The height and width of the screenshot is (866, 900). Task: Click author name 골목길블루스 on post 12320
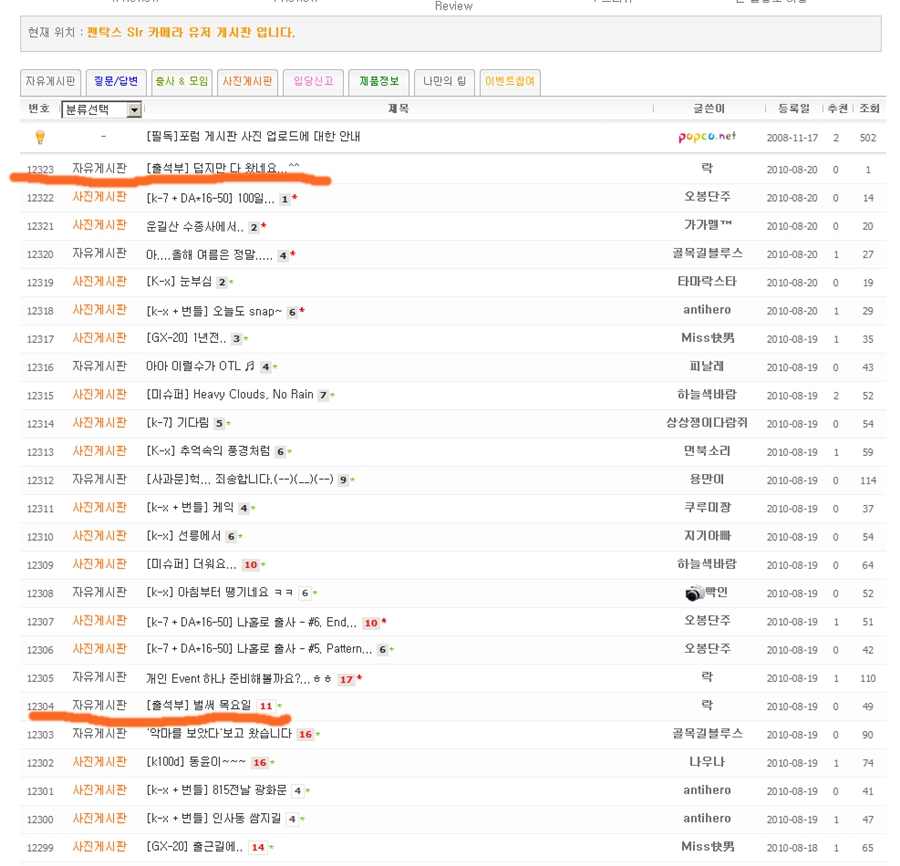(706, 255)
